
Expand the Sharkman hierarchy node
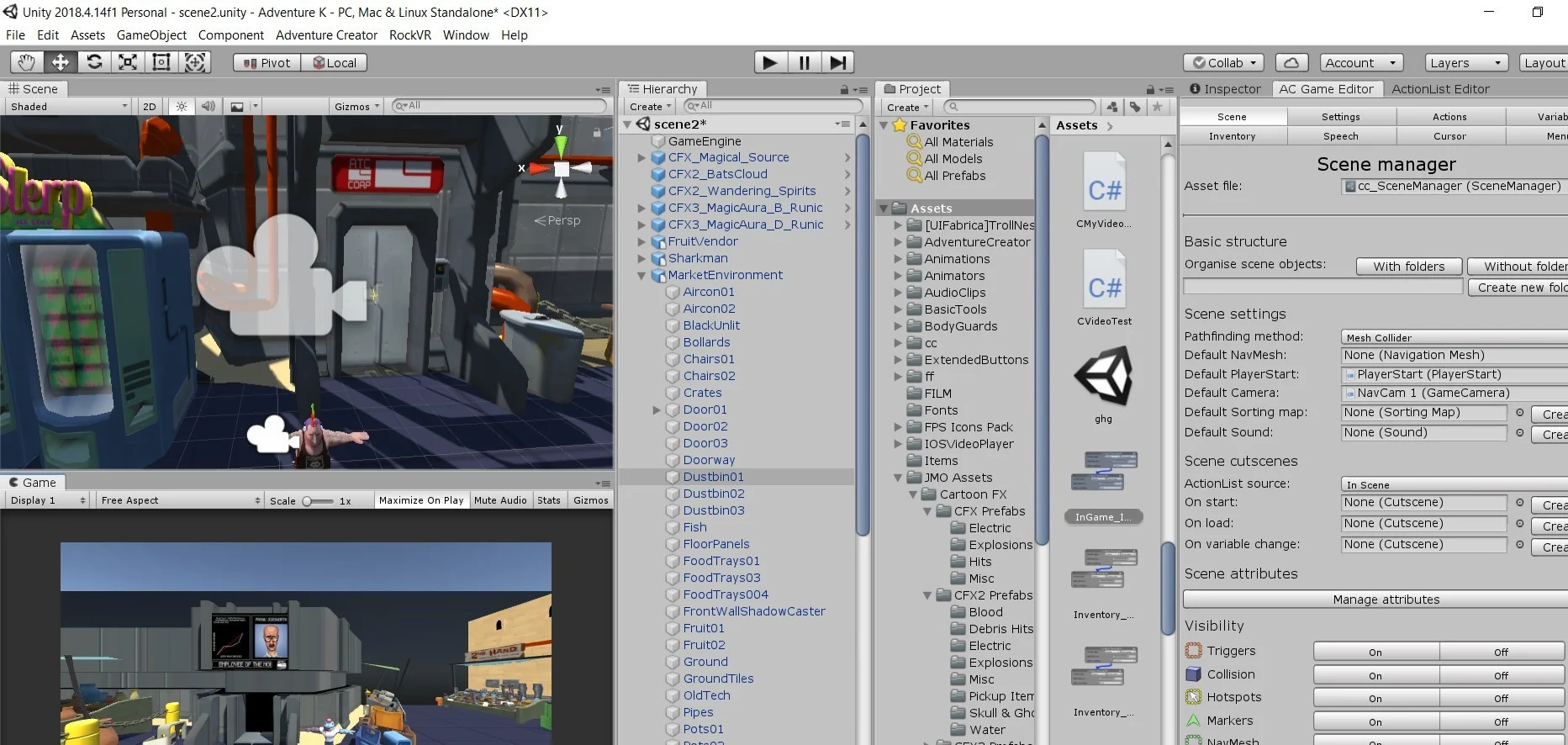[641, 259]
